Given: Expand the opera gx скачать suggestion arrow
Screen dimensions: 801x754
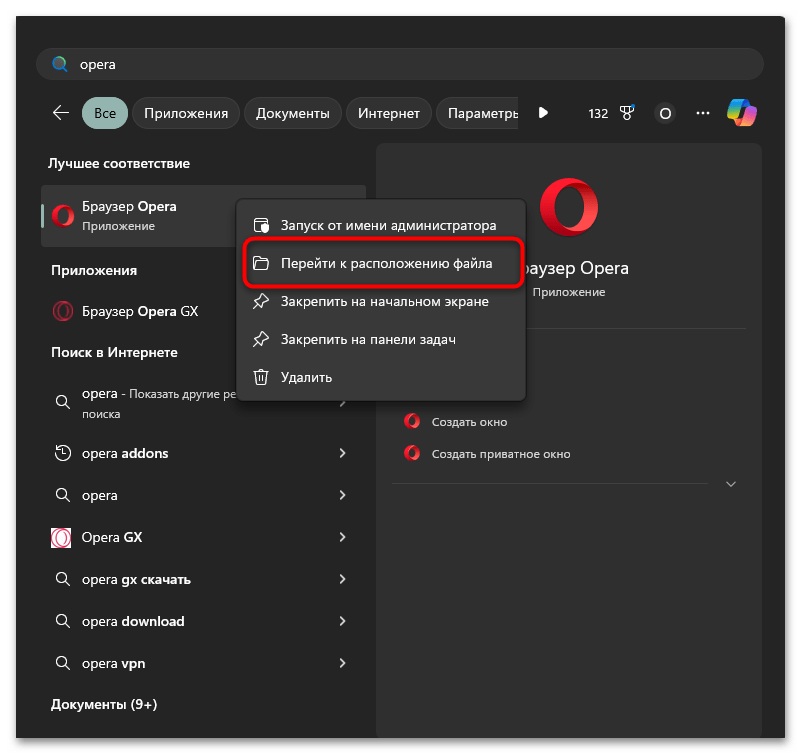Looking at the screenshot, I should point(342,579).
